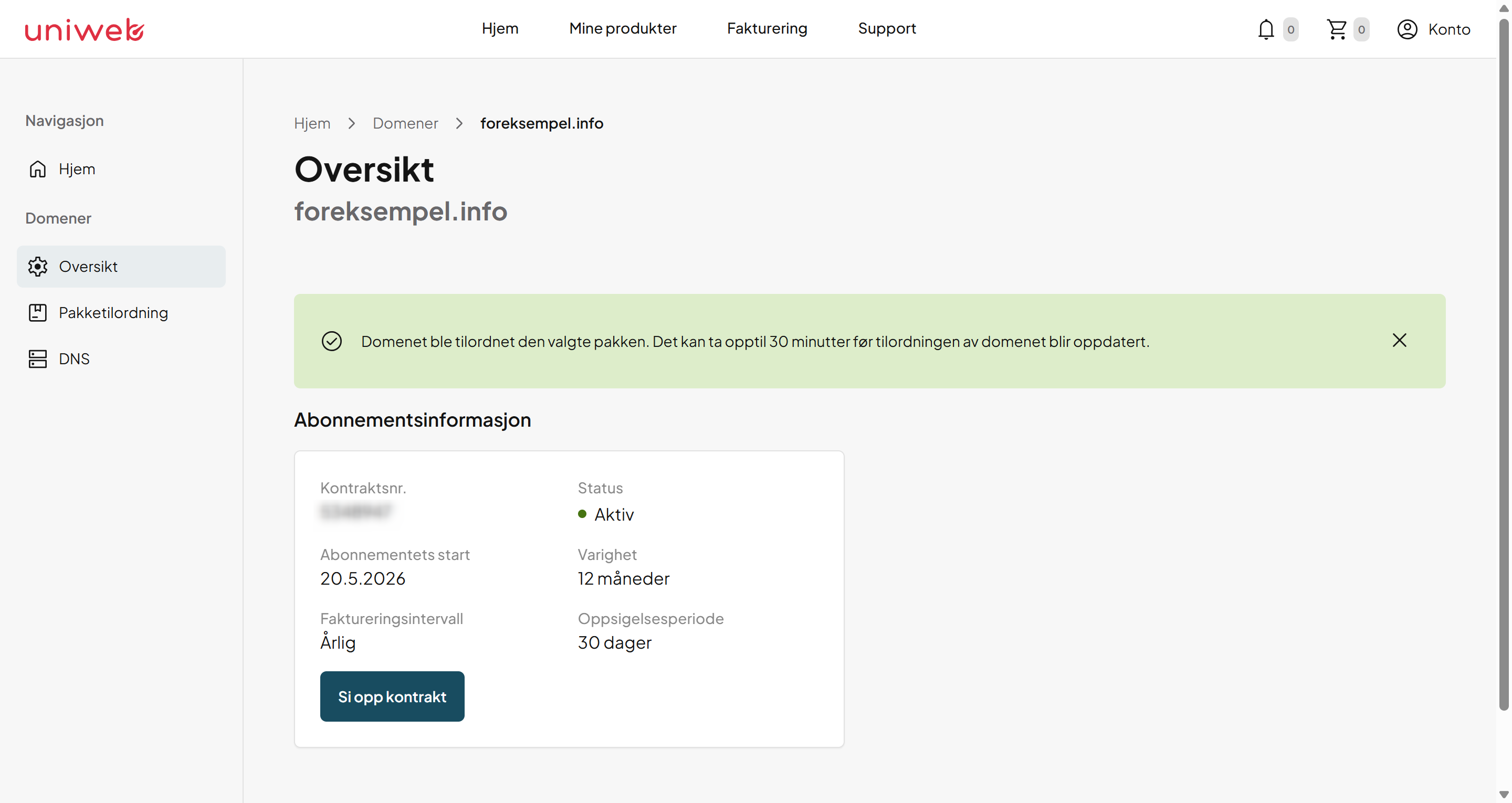Click the Aktiv status text

pos(614,514)
